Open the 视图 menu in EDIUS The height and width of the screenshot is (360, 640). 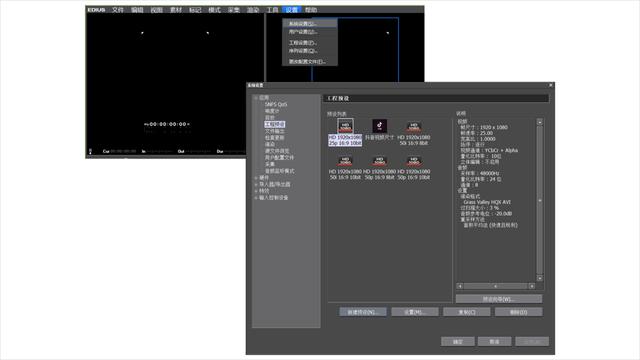pos(157,10)
